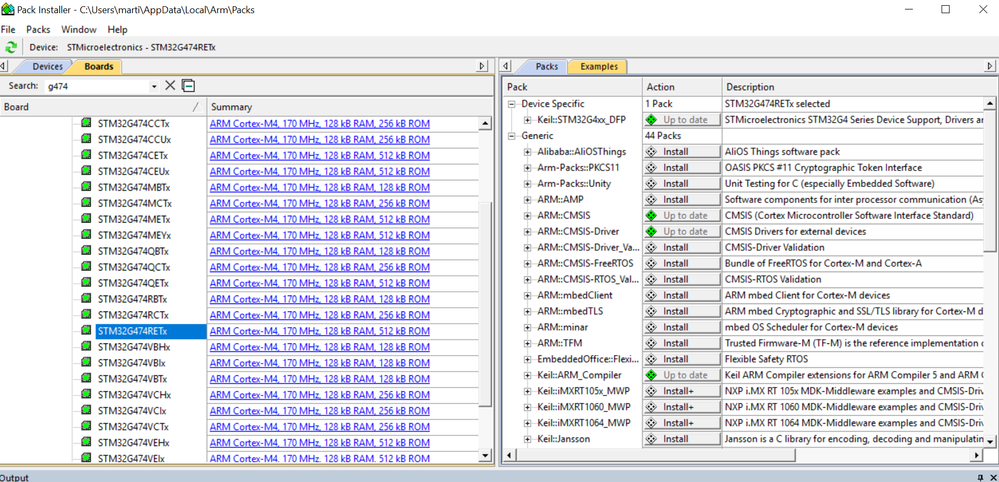Click the green refresh packs icon
Screen dimensions: 999x482
11,47
